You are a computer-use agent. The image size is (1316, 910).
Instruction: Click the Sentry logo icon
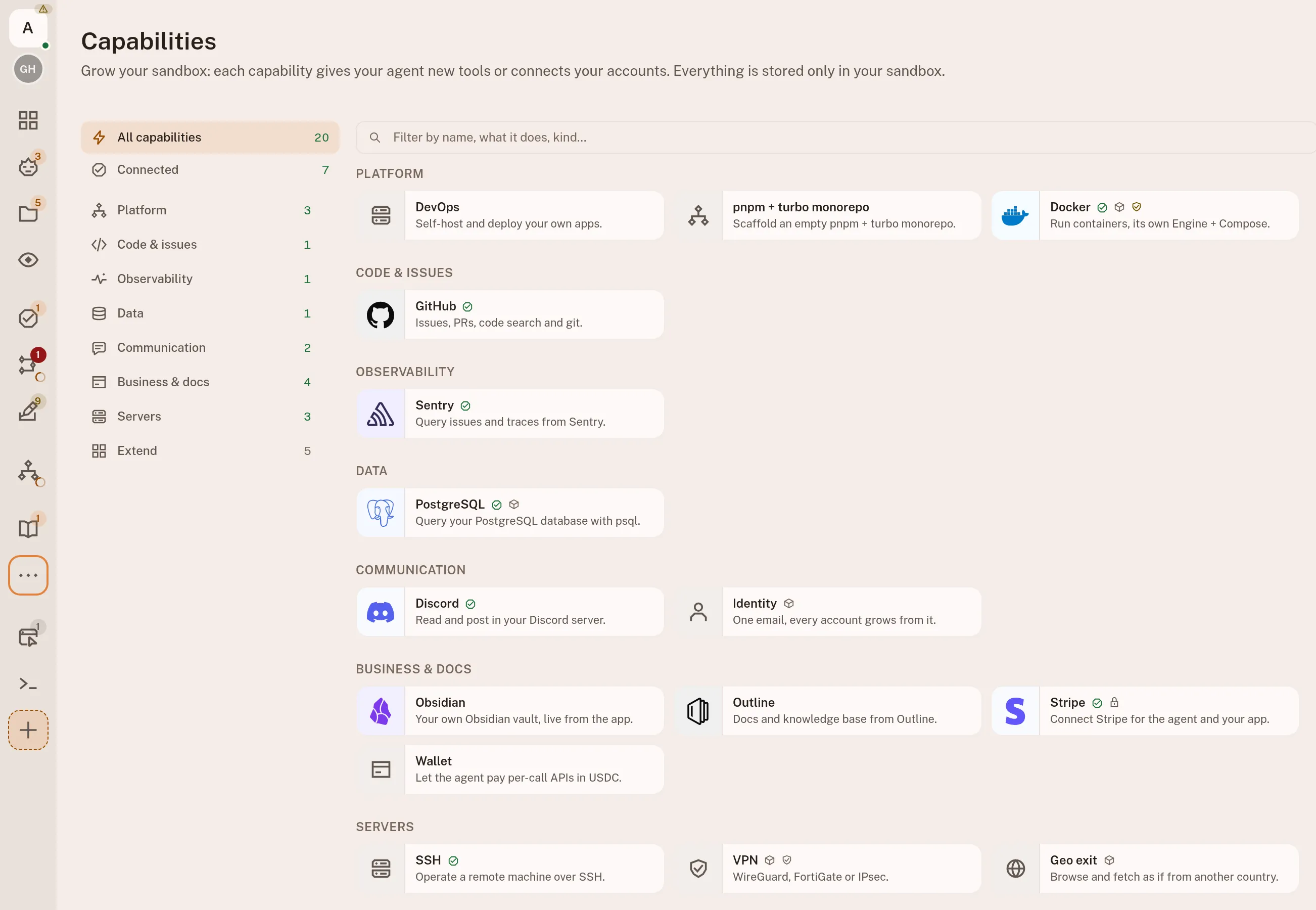tap(380, 414)
